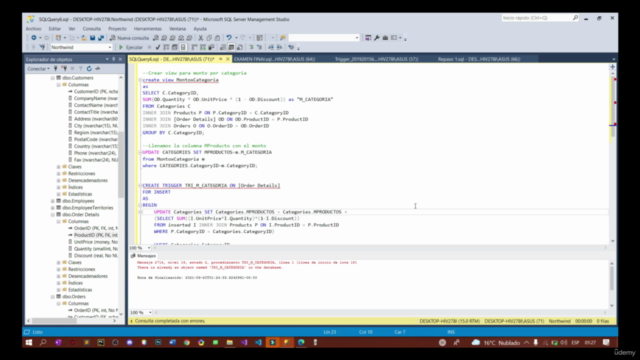Image resolution: width=640 pixels, height=360 pixels.
Task: Collapse the dbo.Customers tree node
Action: [53, 78]
